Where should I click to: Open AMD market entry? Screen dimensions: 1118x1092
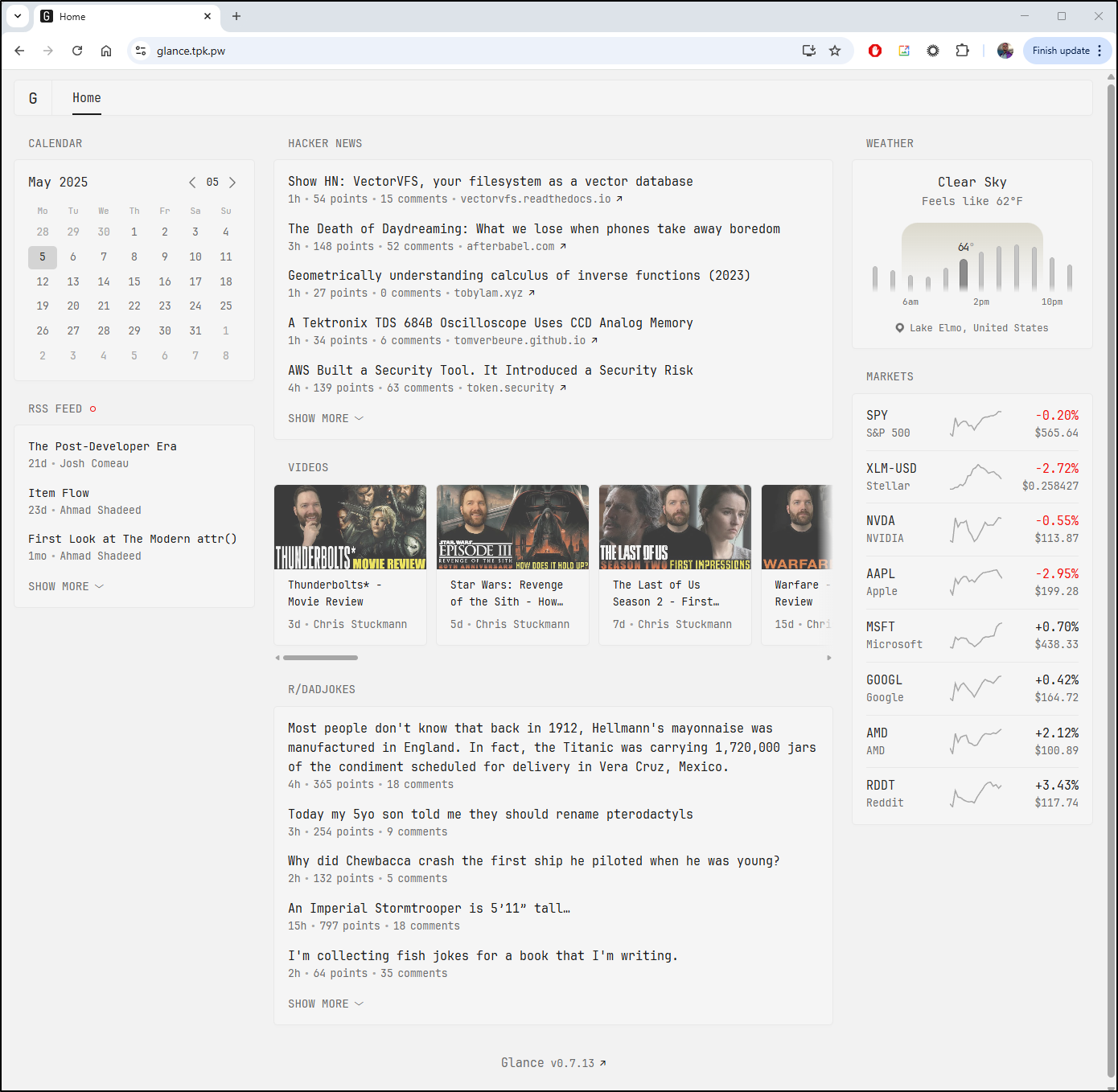972,741
